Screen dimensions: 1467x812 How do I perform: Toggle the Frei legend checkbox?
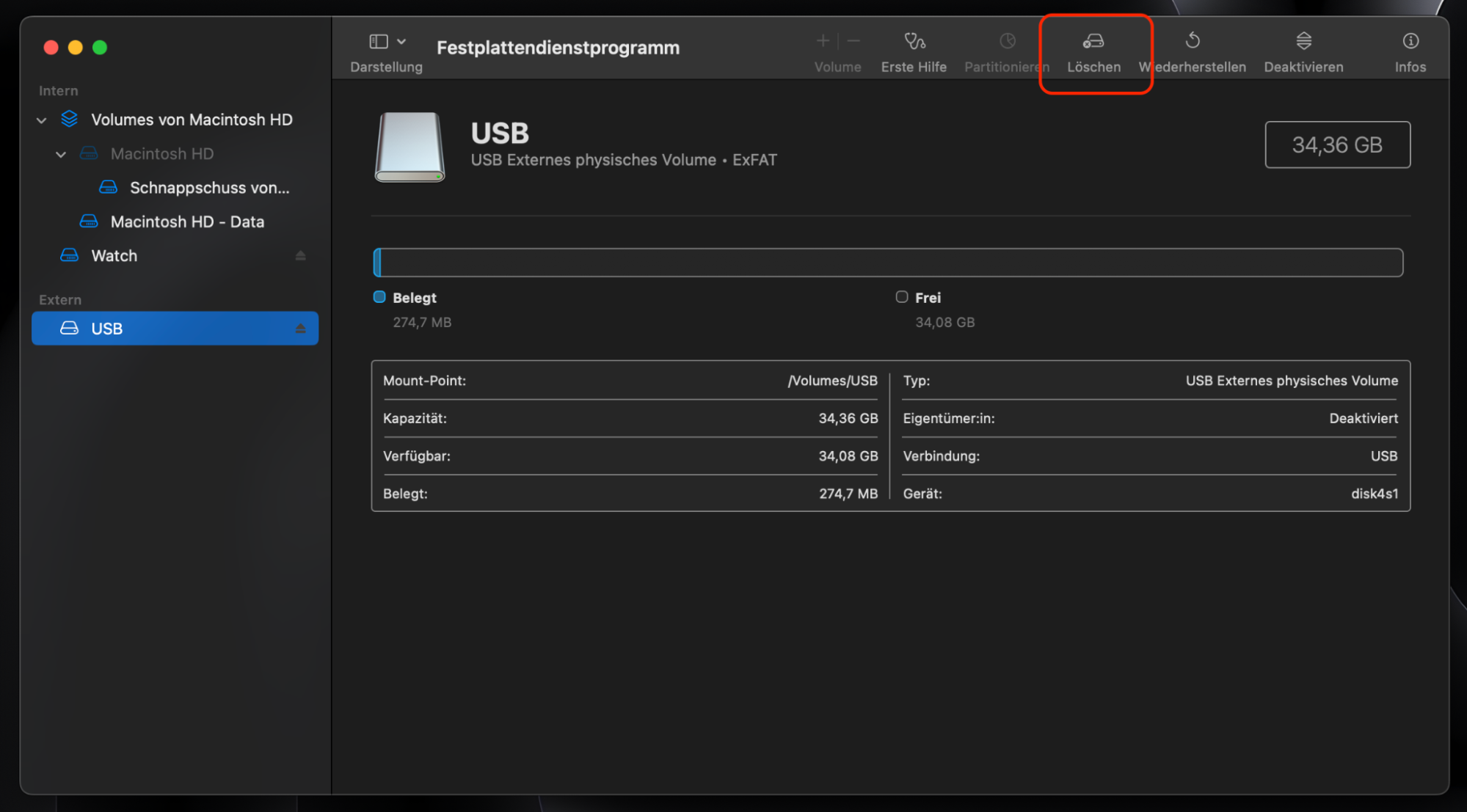pyautogui.click(x=901, y=296)
